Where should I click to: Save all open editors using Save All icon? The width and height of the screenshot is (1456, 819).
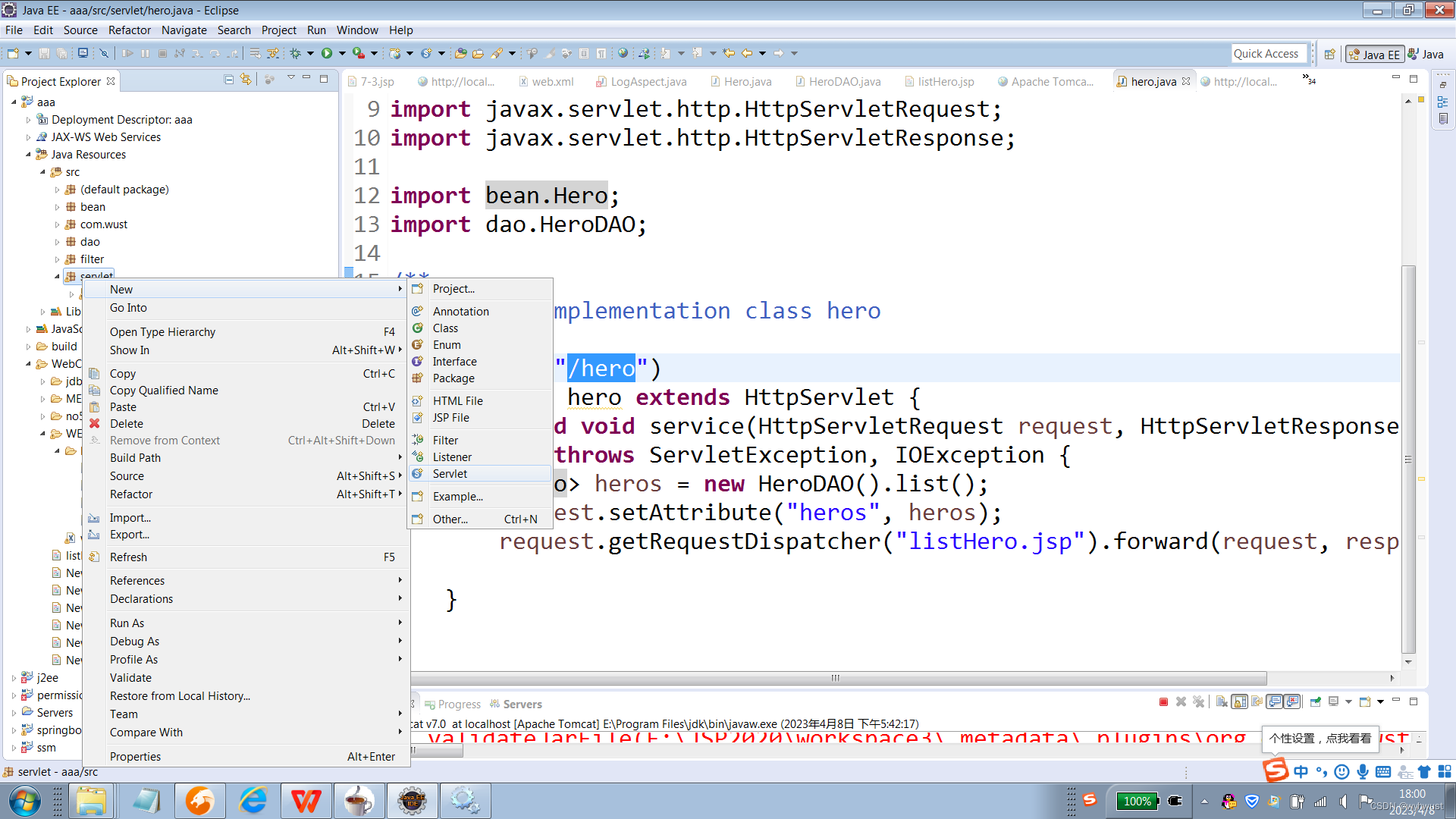coord(62,53)
